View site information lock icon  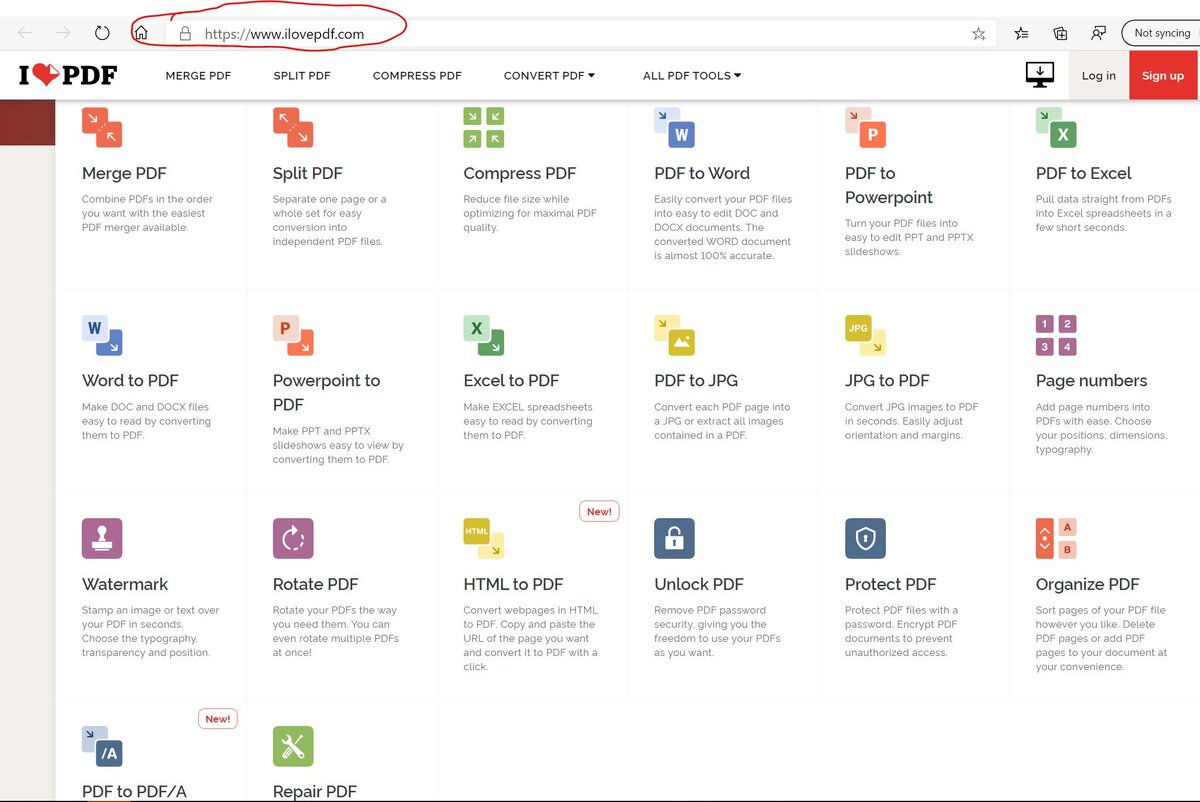coord(184,33)
